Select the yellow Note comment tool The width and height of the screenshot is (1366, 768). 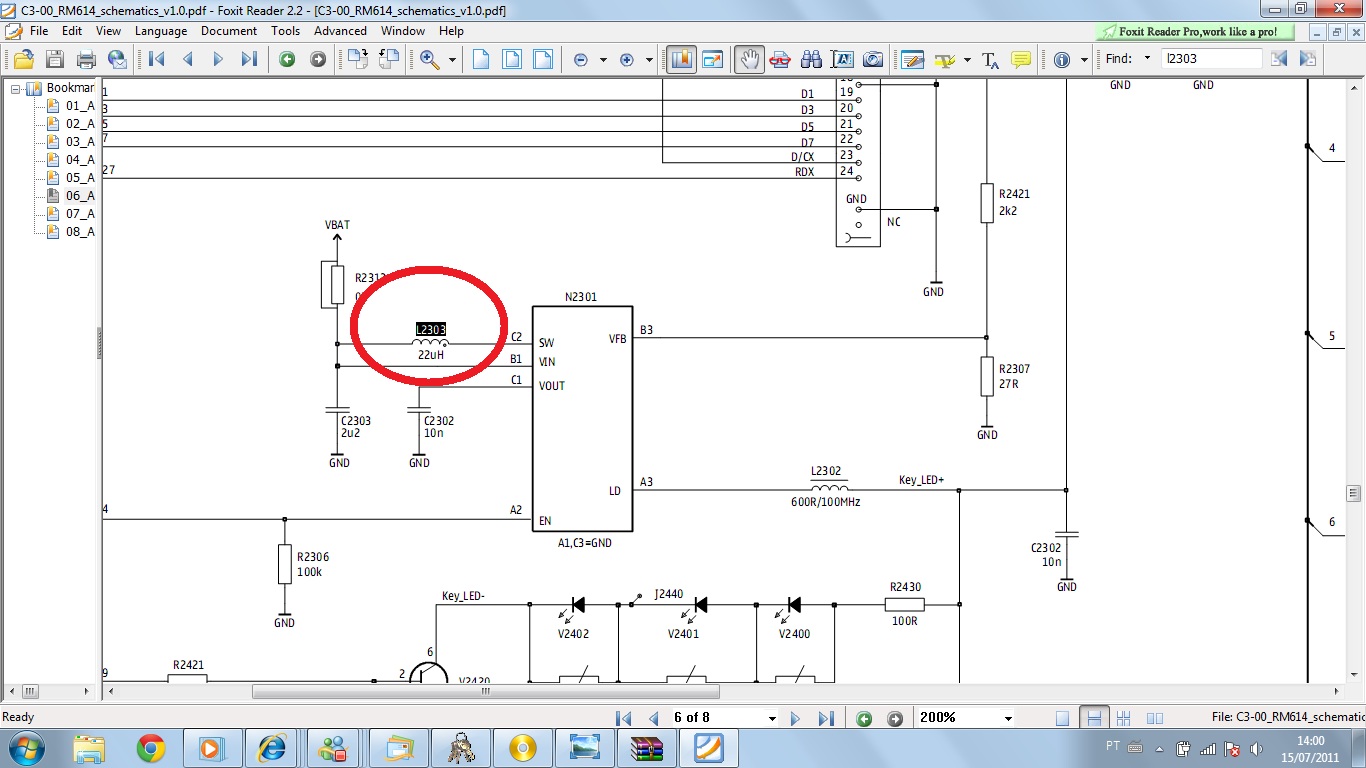click(x=1021, y=59)
